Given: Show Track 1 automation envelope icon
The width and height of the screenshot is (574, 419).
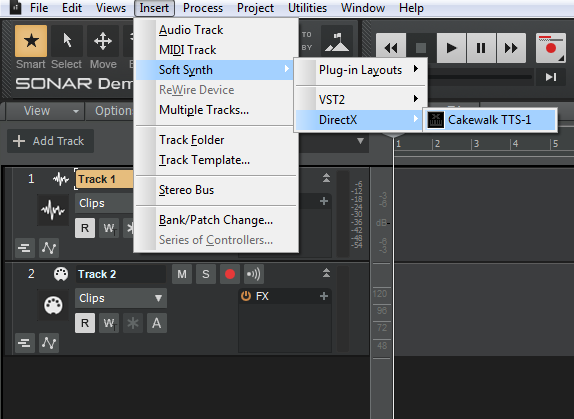Looking at the screenshot, I should 49,248.
